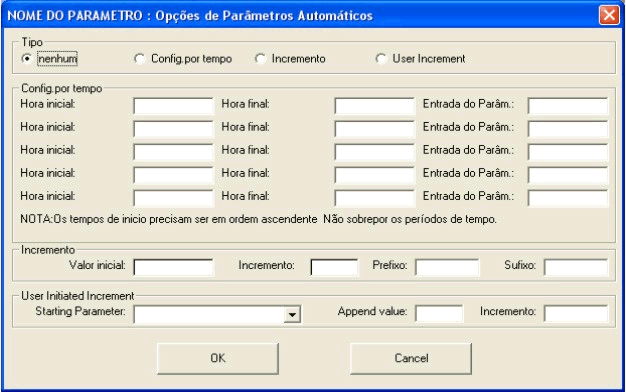This screenshot has height=392, width=626.
Task: Select the nenhum radio option
Action: (27, 59)
